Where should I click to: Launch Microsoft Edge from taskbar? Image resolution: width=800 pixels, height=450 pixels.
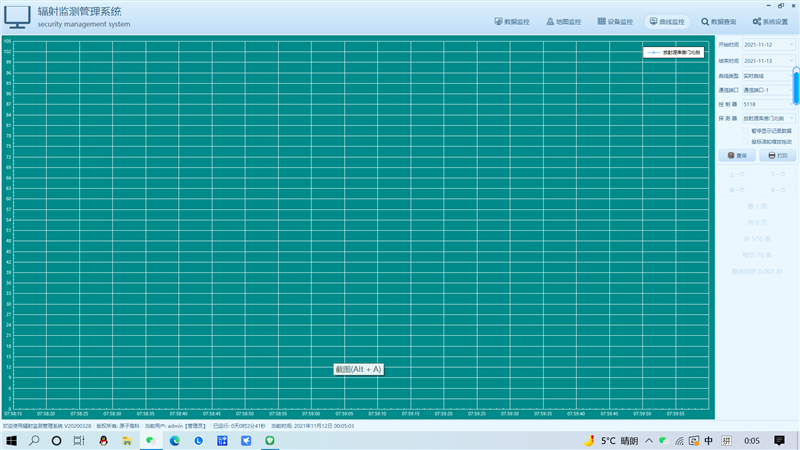tap(174, 440)
